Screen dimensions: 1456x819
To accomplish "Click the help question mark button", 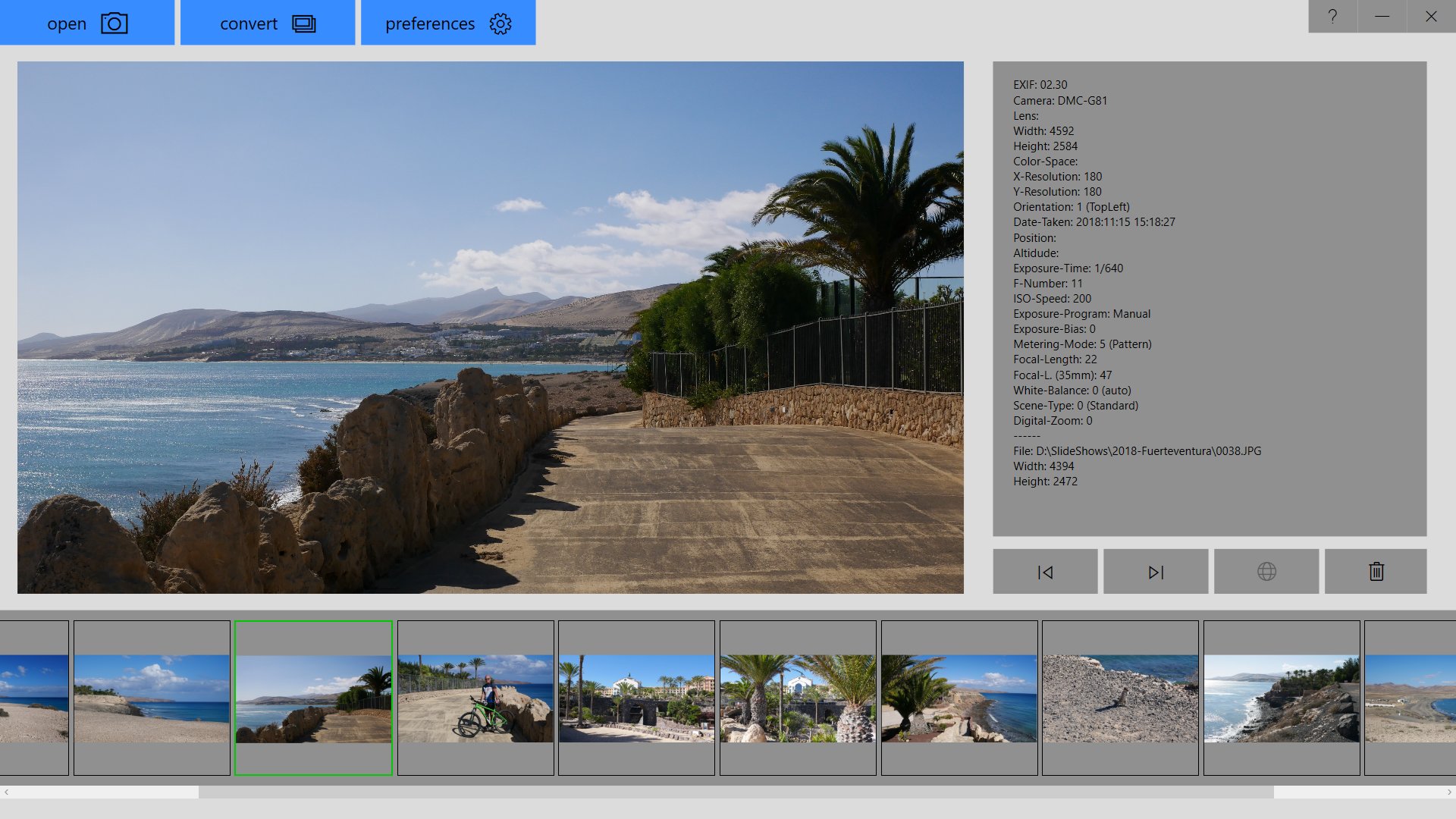I will tap(1332, 16).
